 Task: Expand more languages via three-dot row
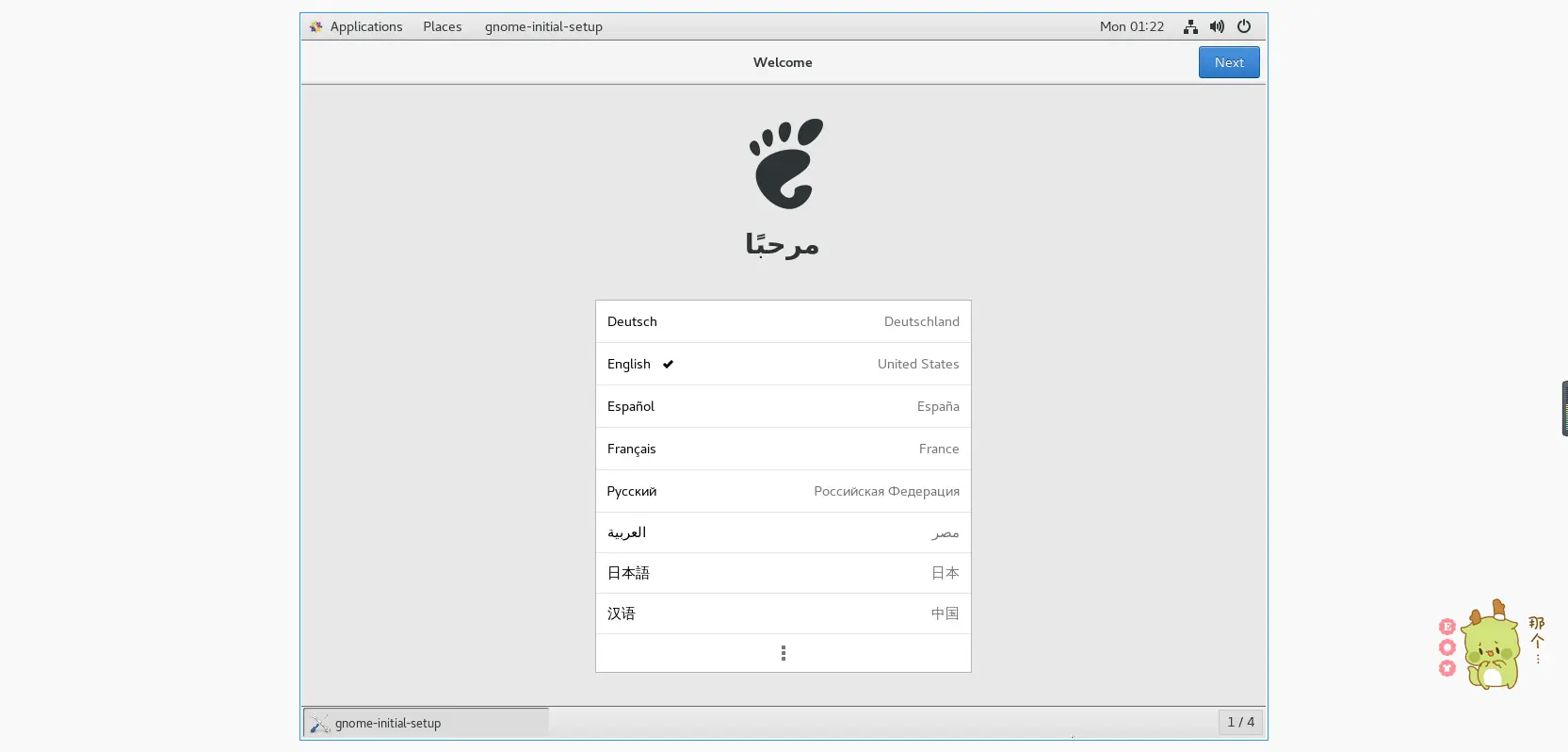pyautogui.click(x=784, y=653)
